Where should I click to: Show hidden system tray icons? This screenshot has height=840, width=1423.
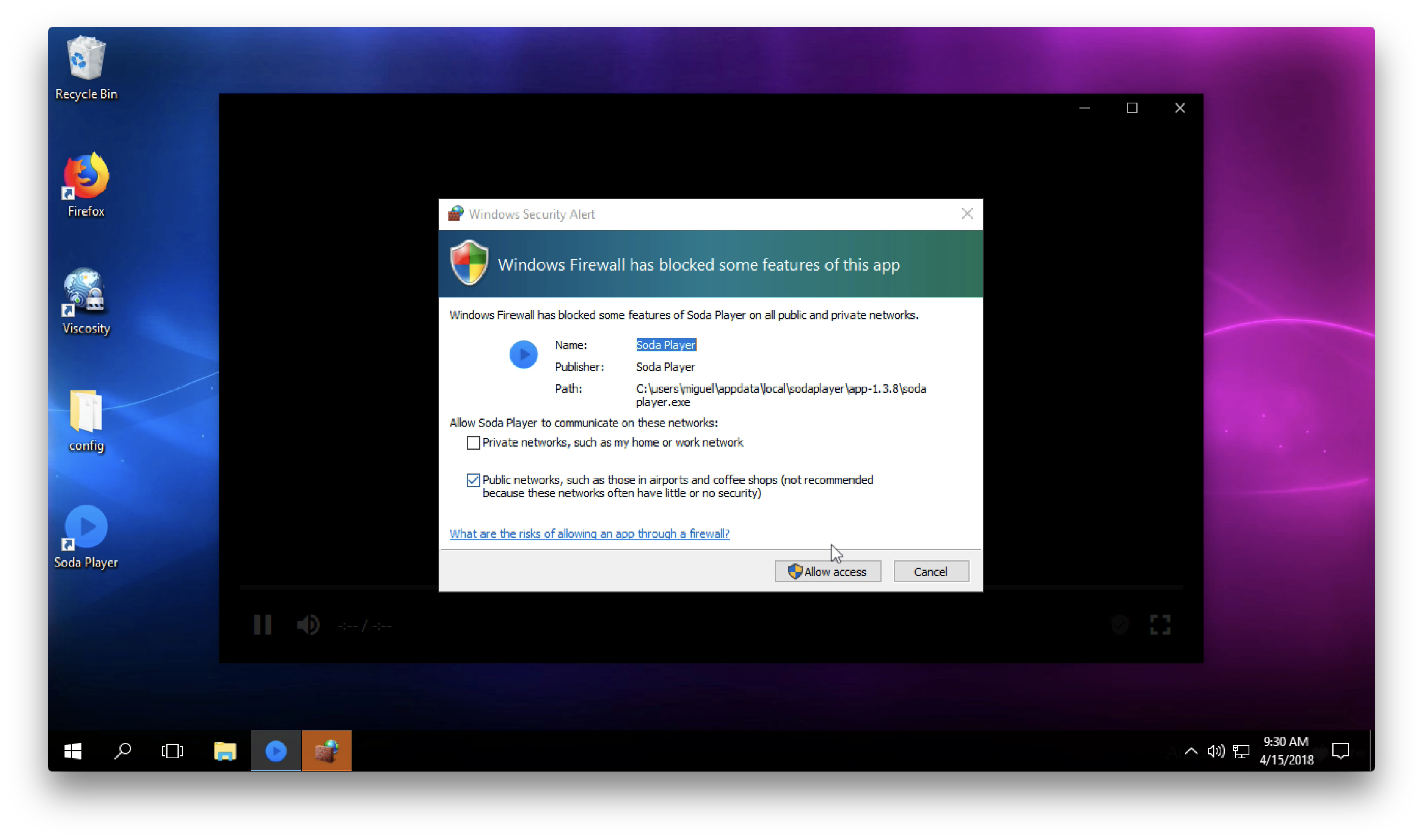(x=1191, y=751)
